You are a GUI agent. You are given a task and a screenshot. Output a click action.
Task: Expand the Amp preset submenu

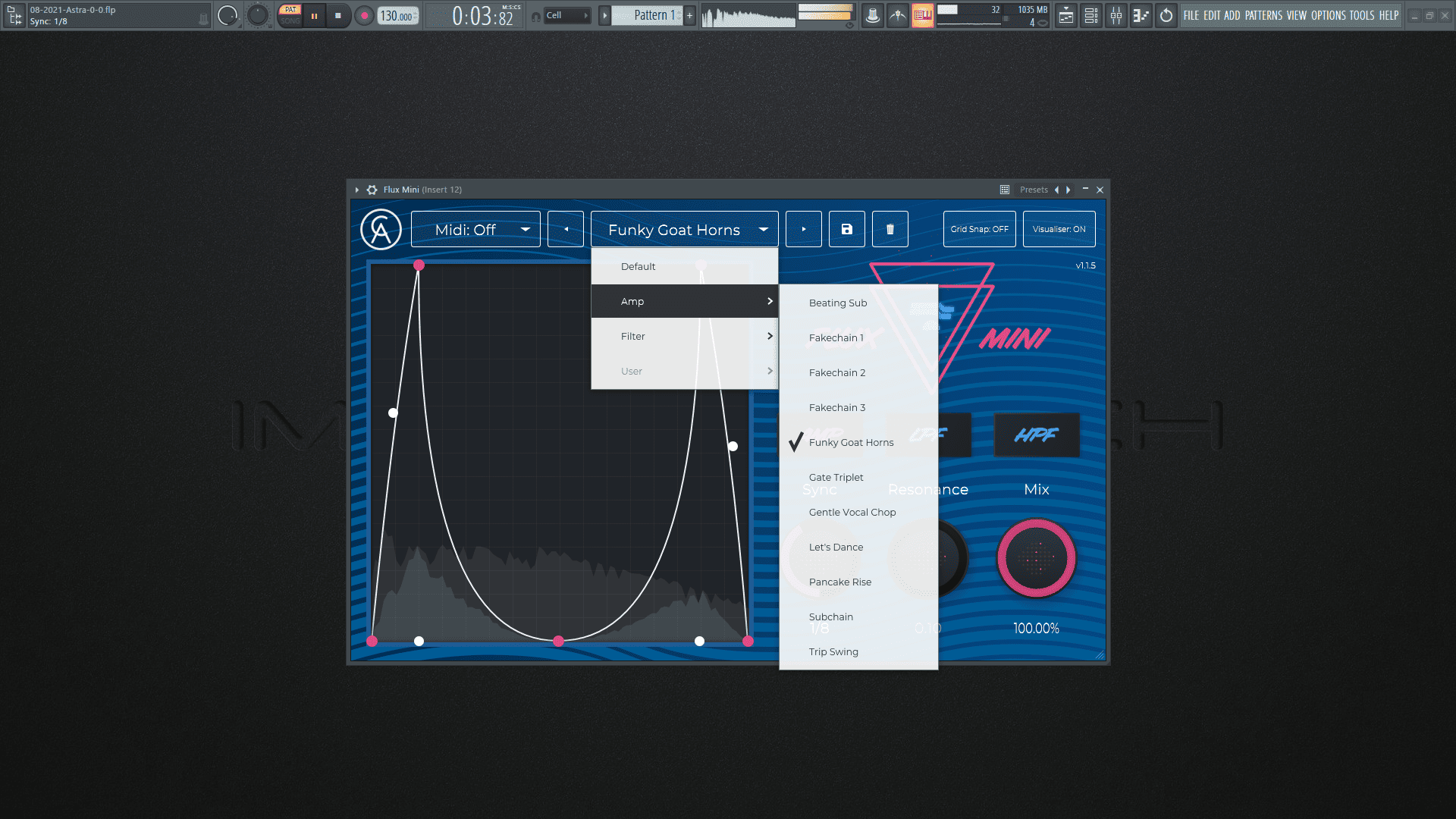point(685,302)
